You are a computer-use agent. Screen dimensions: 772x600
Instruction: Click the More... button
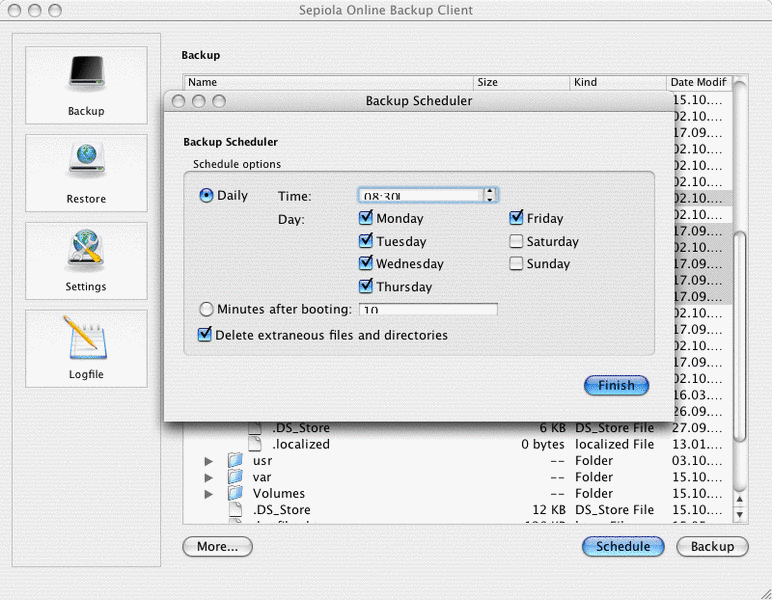coord(218,546)
